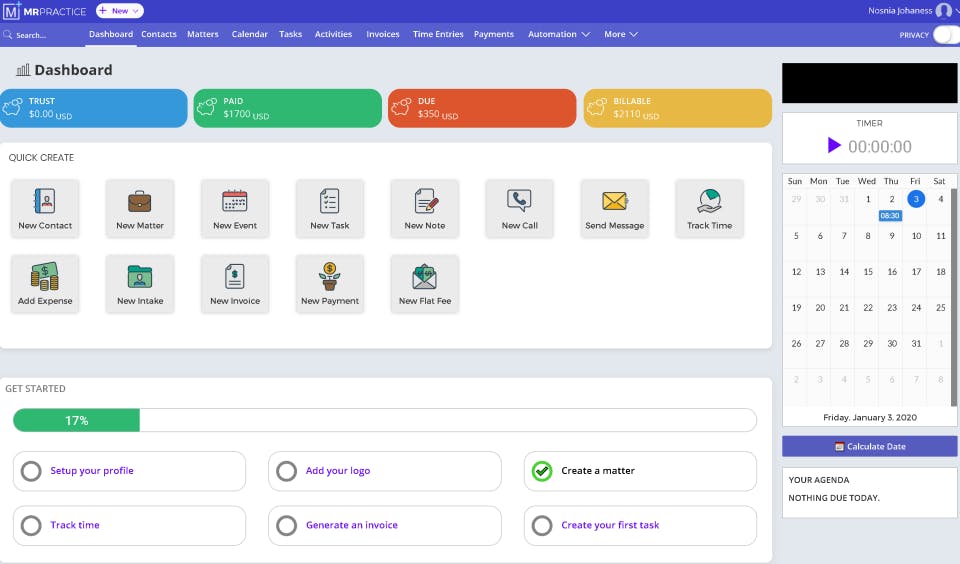Expand the Automation menu
The image size is (960, 564).
click(559, 34)
